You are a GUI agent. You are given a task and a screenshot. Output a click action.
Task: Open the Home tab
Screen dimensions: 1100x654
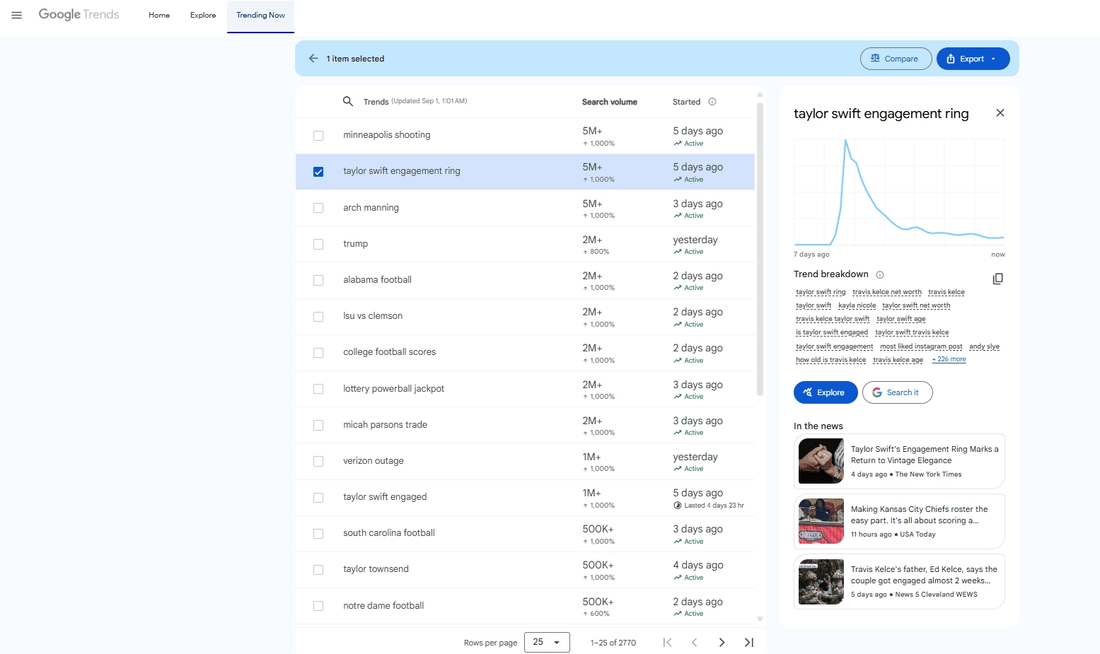click(x=159, y=16)
